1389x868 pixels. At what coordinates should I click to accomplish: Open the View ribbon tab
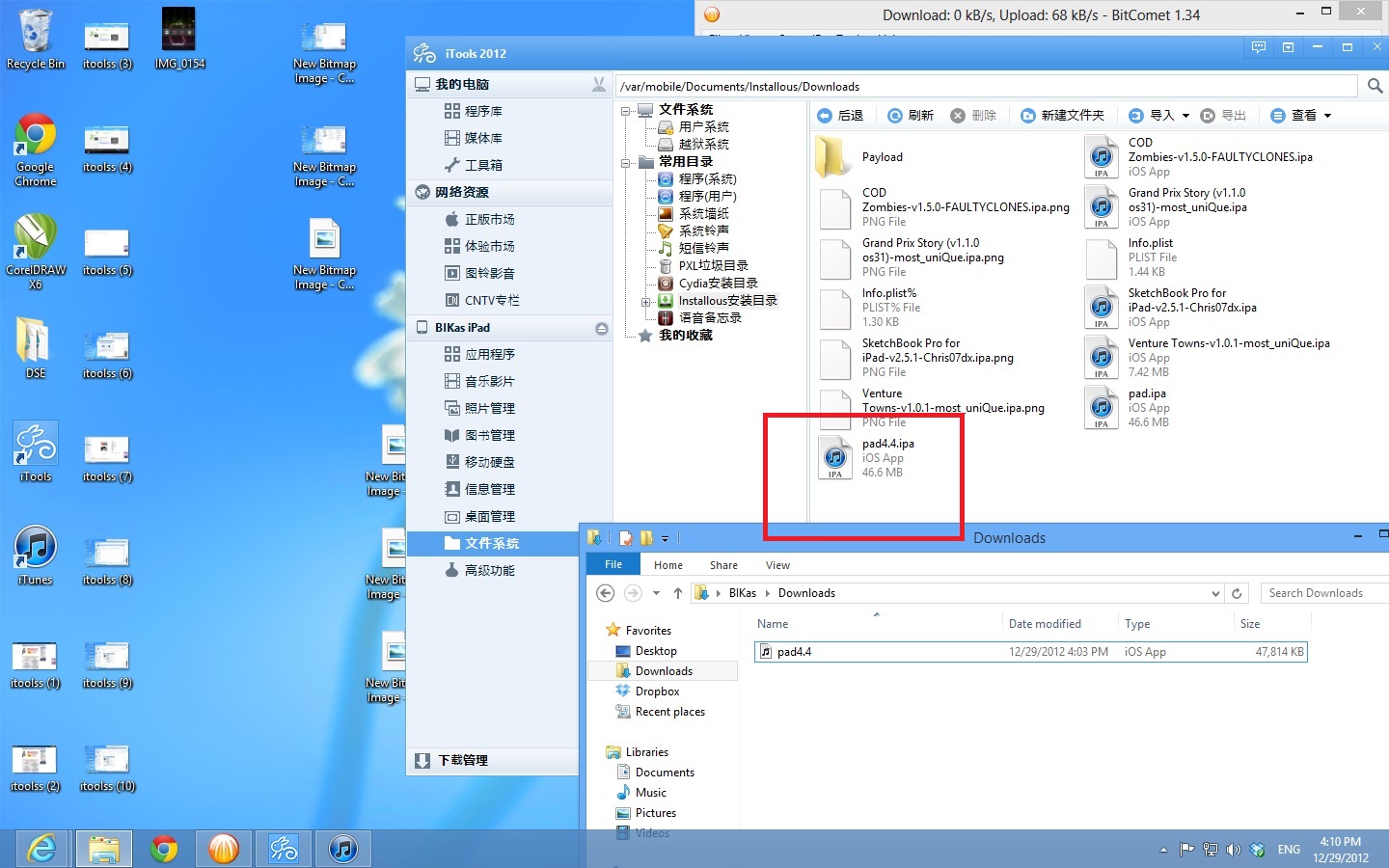tap(777, 565)
